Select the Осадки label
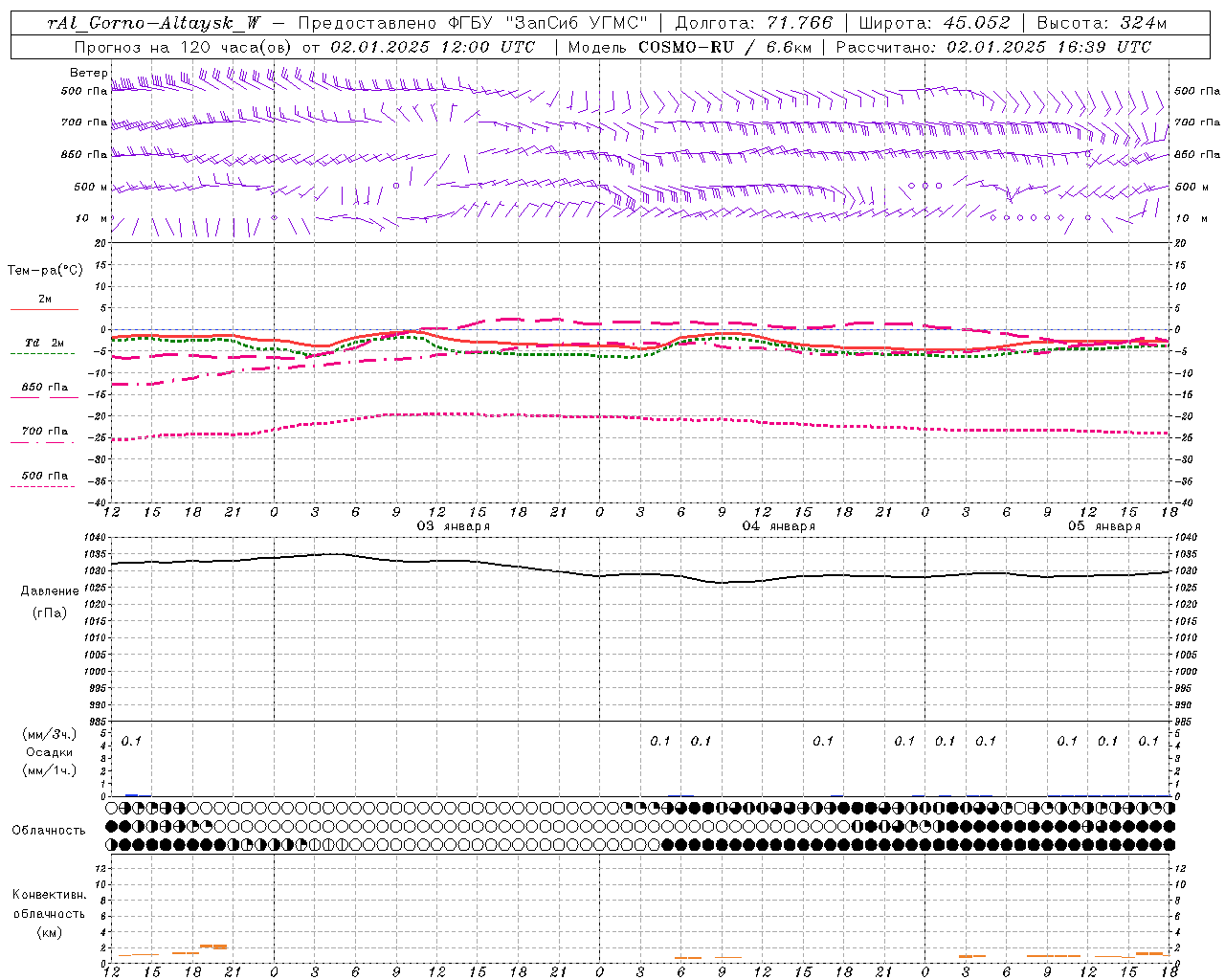Screen dimensions: 1225x980 coord(50,752)
